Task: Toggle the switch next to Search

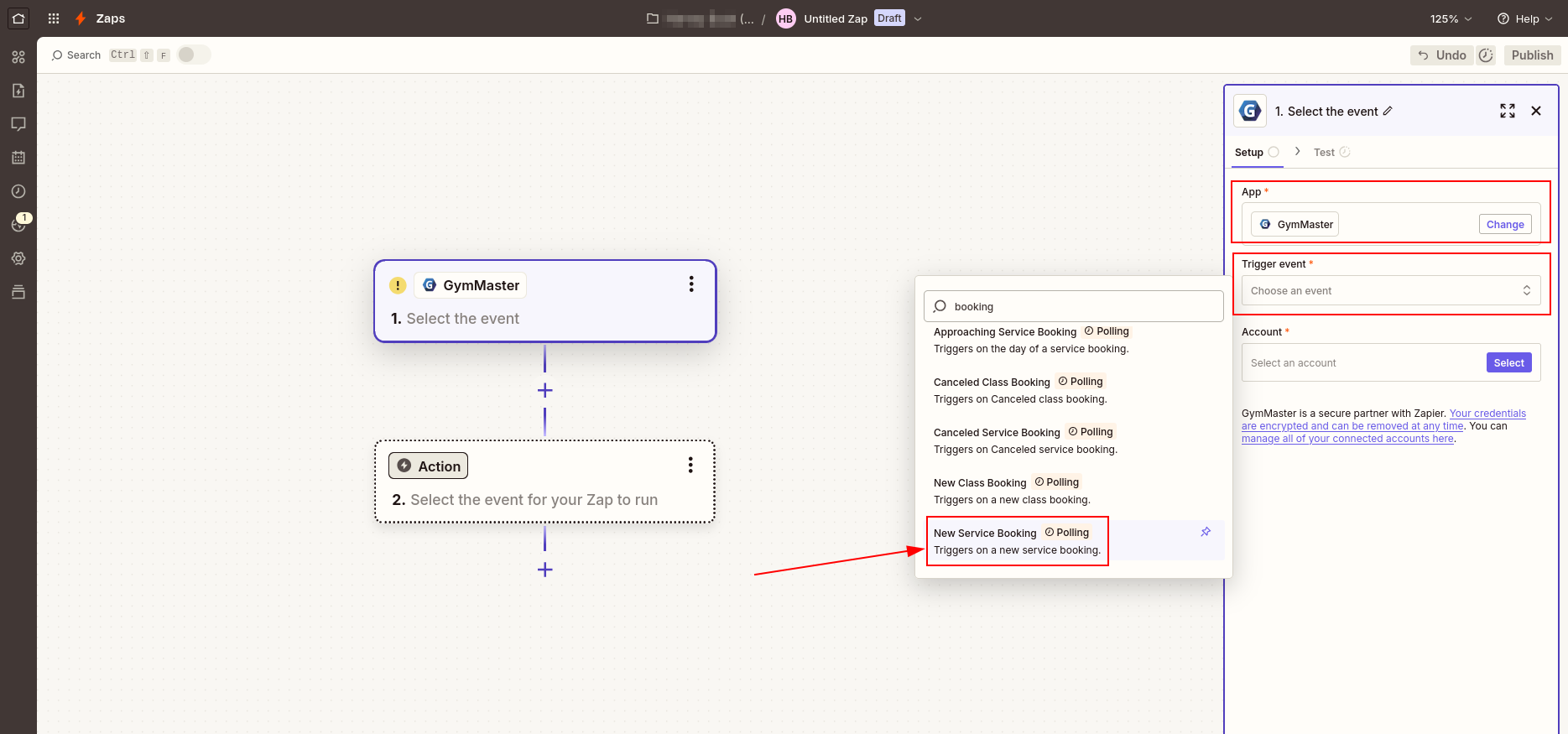Action: (x=194, y=55)
